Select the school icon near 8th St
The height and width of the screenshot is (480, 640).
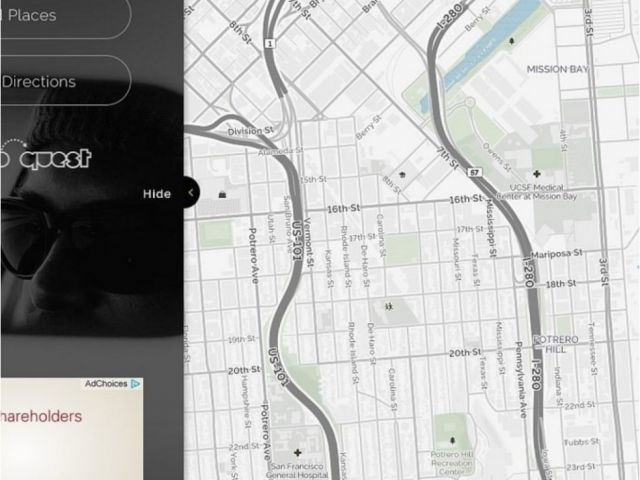[402, 173]
